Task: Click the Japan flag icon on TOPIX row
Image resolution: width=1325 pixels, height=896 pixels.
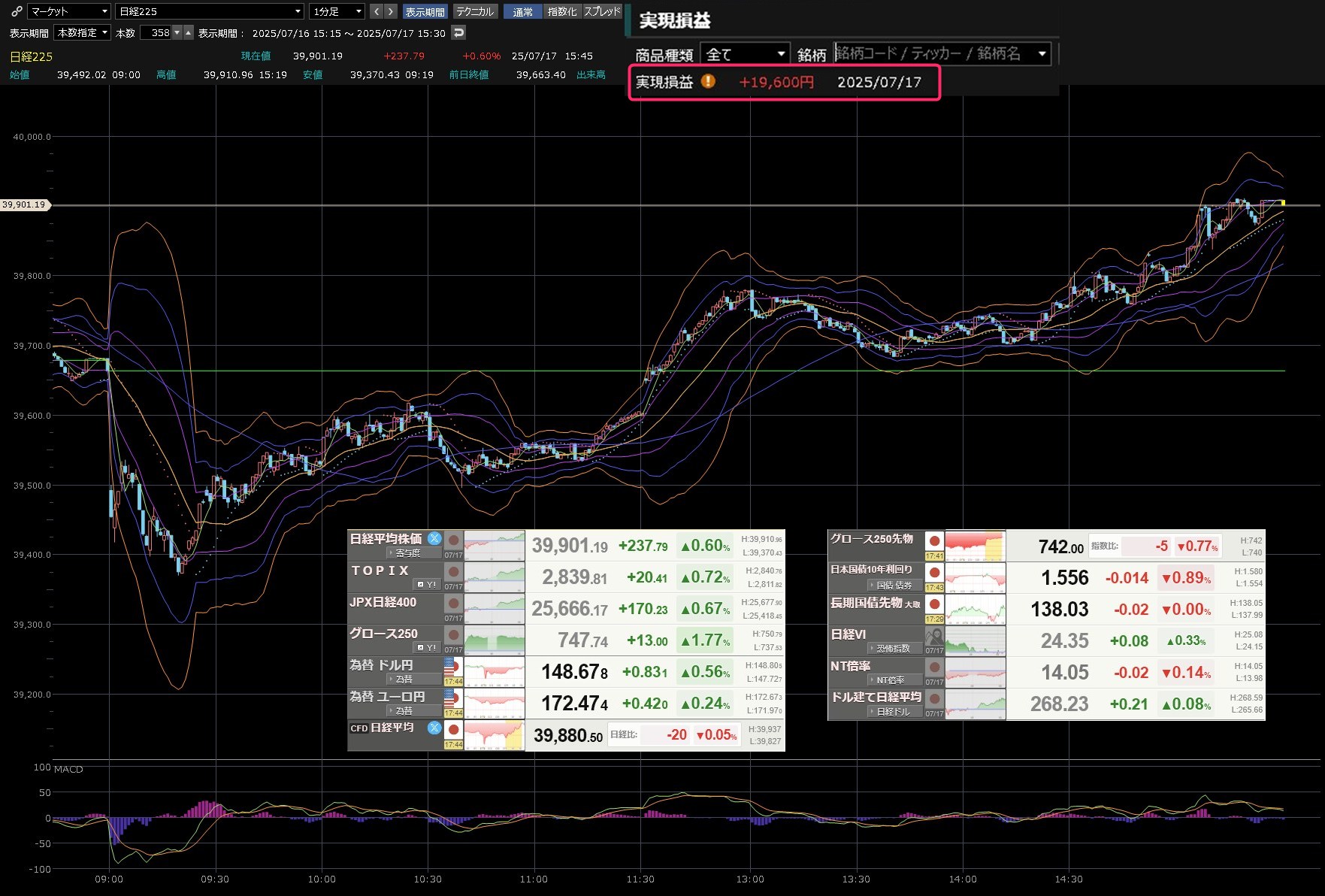Action: [x=453, y=572]
